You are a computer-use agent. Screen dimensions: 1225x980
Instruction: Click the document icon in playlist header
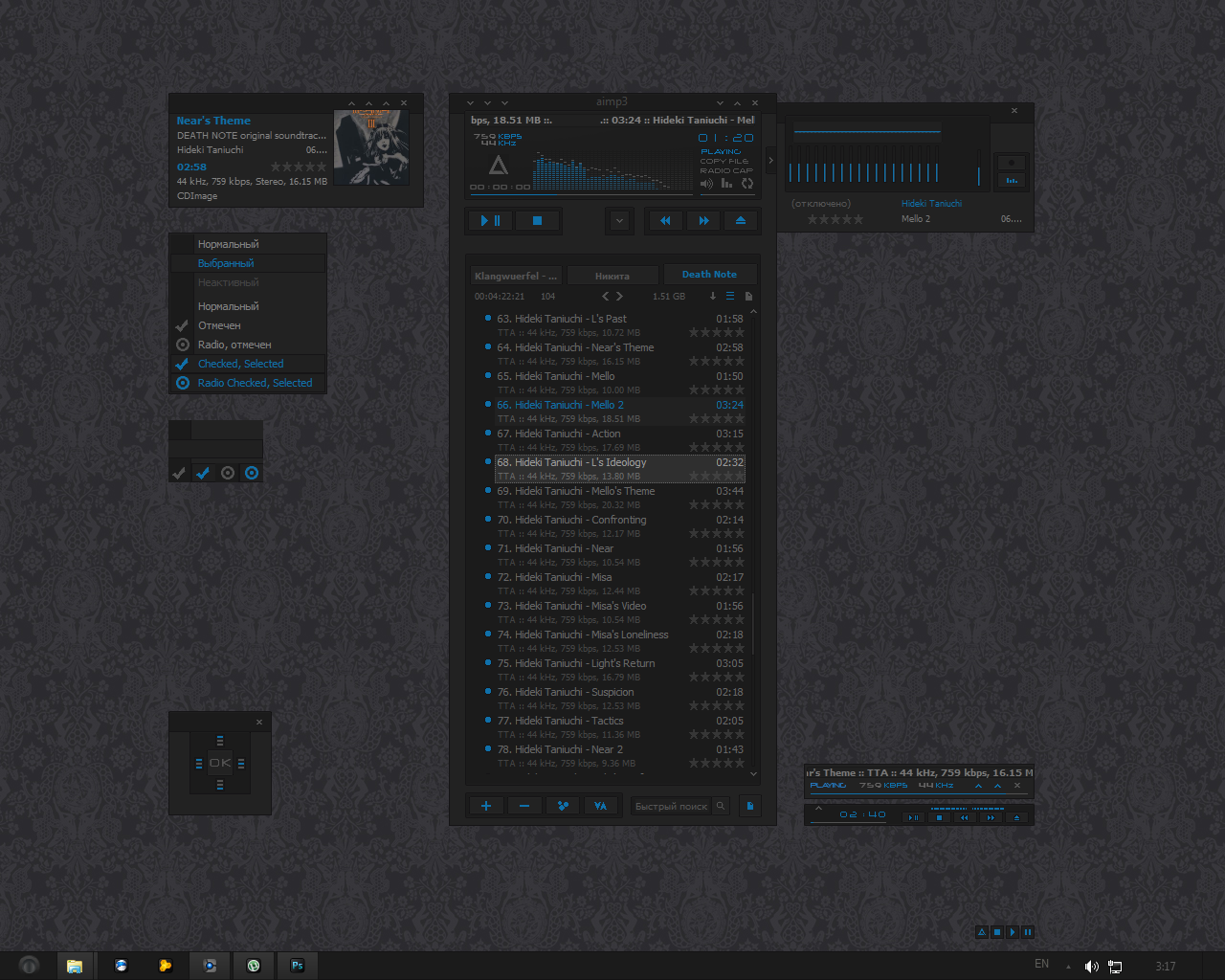pos(748,297)
